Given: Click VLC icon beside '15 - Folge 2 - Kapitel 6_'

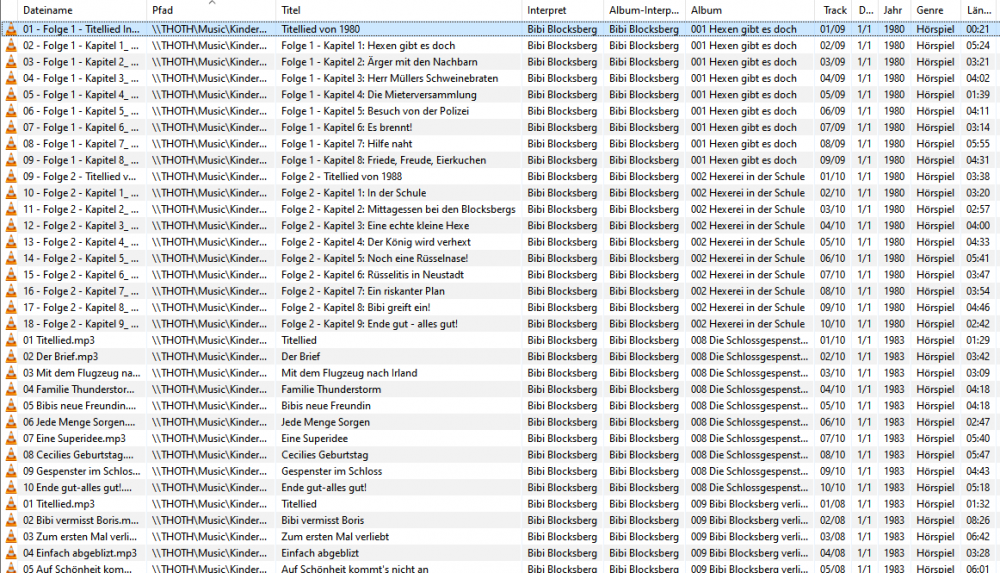Looking at the screenshot, I should click(x=11, y=275).
